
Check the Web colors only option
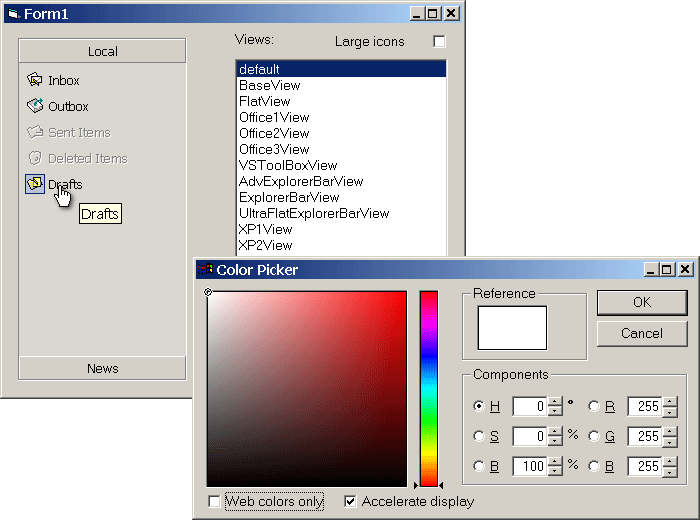214,501
